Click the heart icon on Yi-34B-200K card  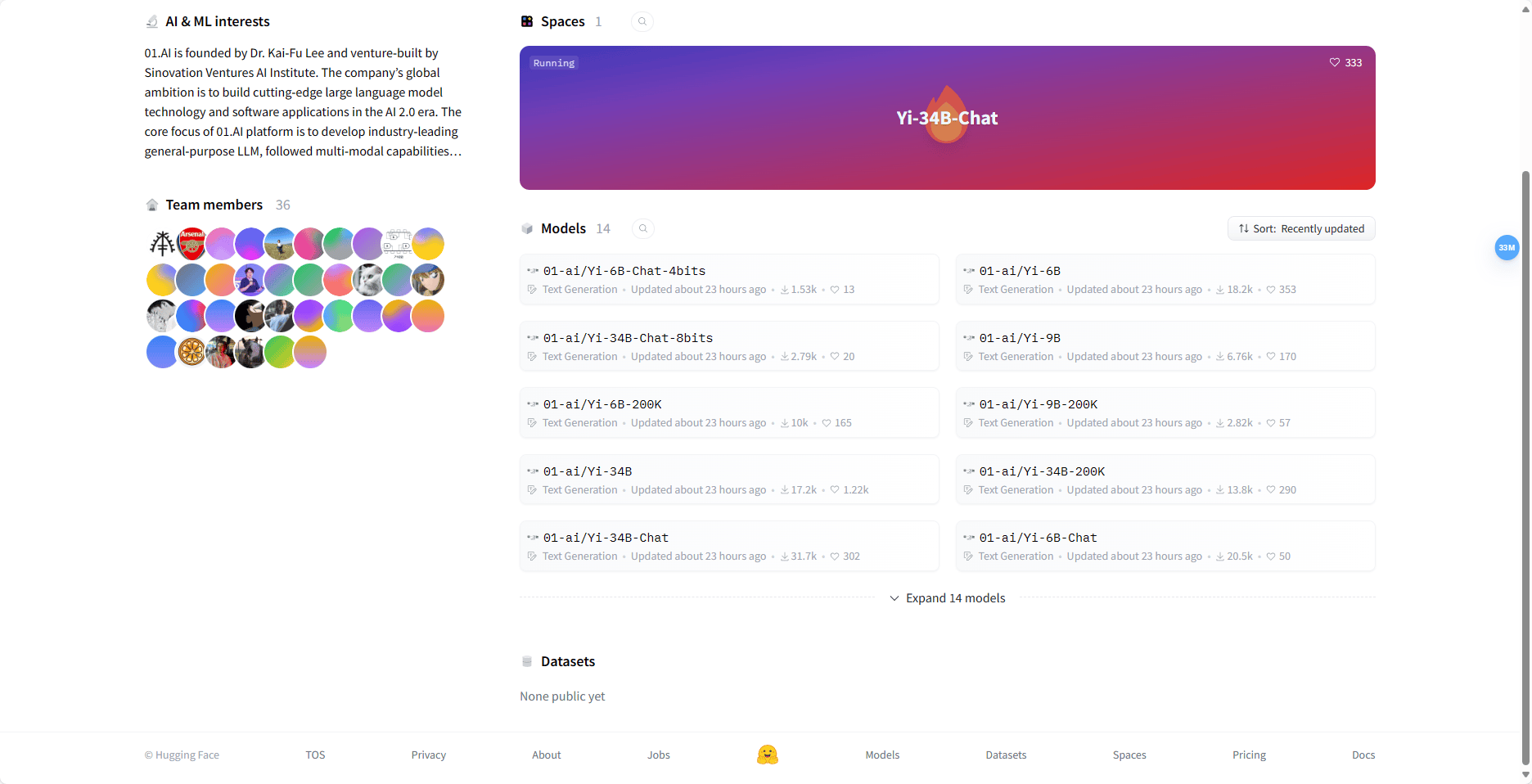[1271, 489]
